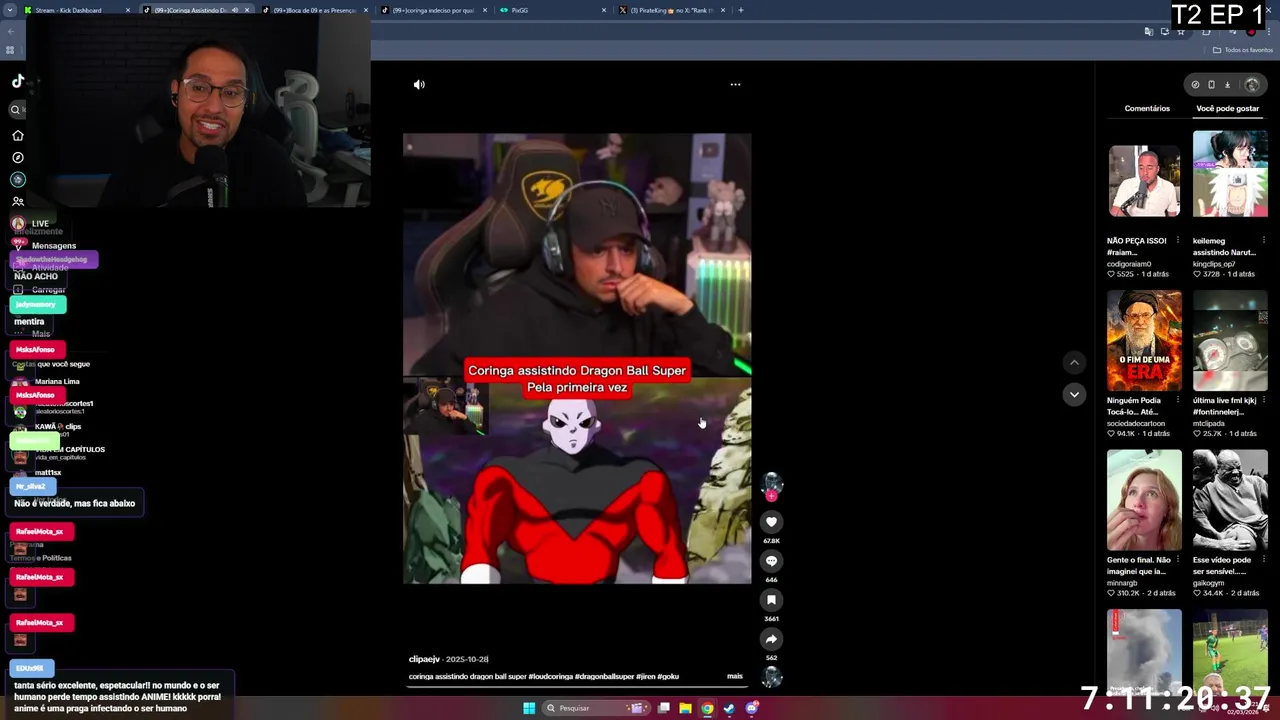The width and height of the screenshot is (1280, 720).
Task: Open the spinning sound disc icon
Action: [x=771, y=677]
